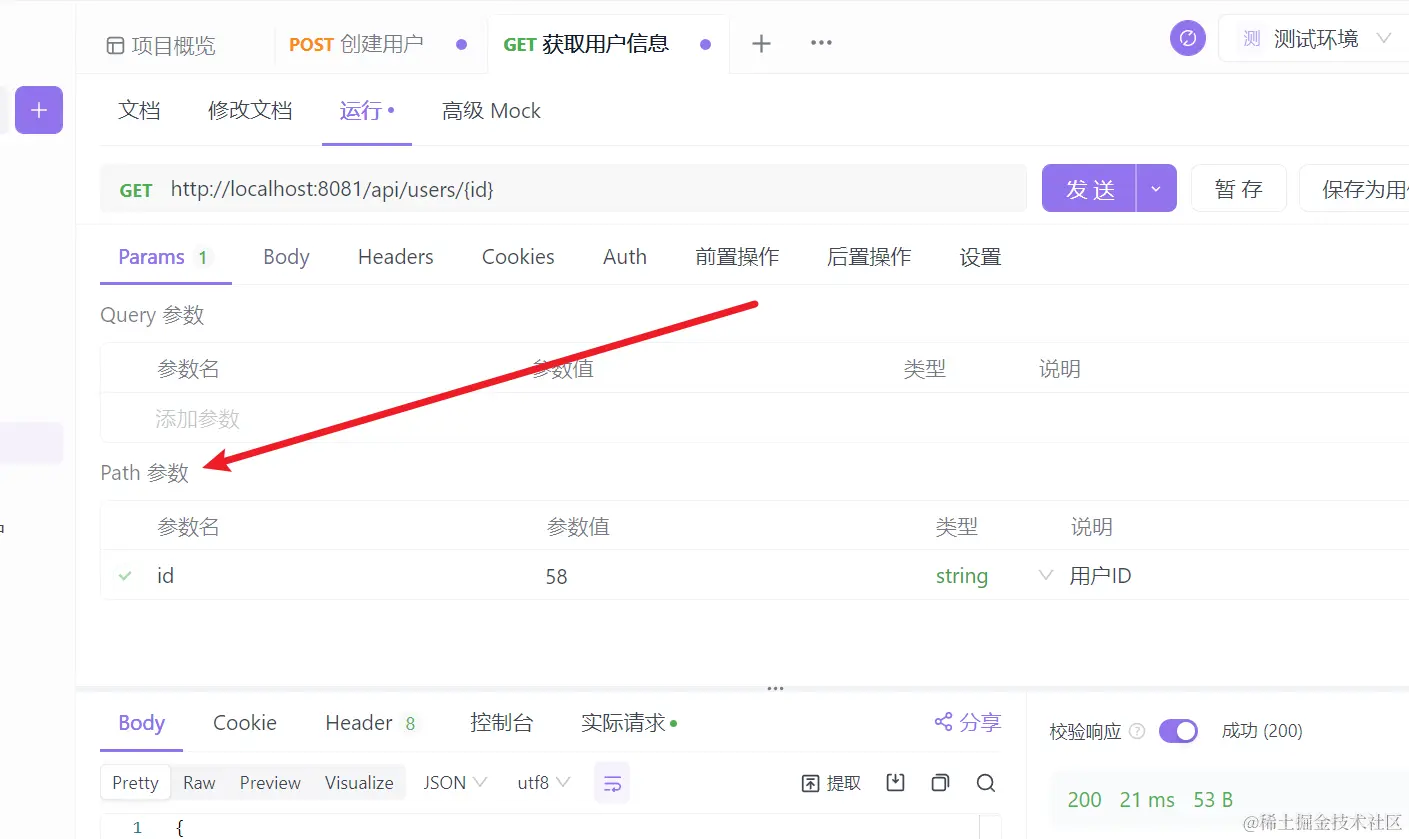Toggle the id path parameter checkmark
This screenshot has width=1409, height=839.
[x=125, y=576]
